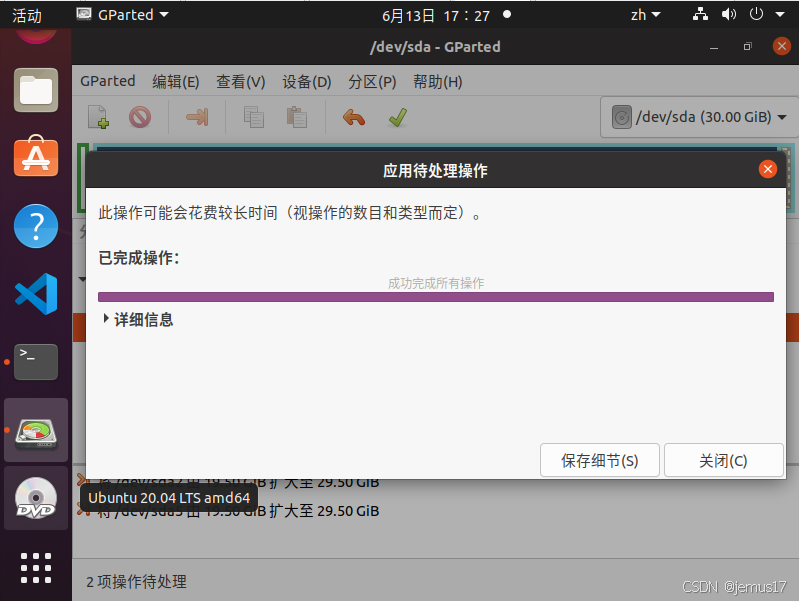The image size is (799, 601).
Task: Click the clock 6月13日 17:27
Action: point(436,15)
